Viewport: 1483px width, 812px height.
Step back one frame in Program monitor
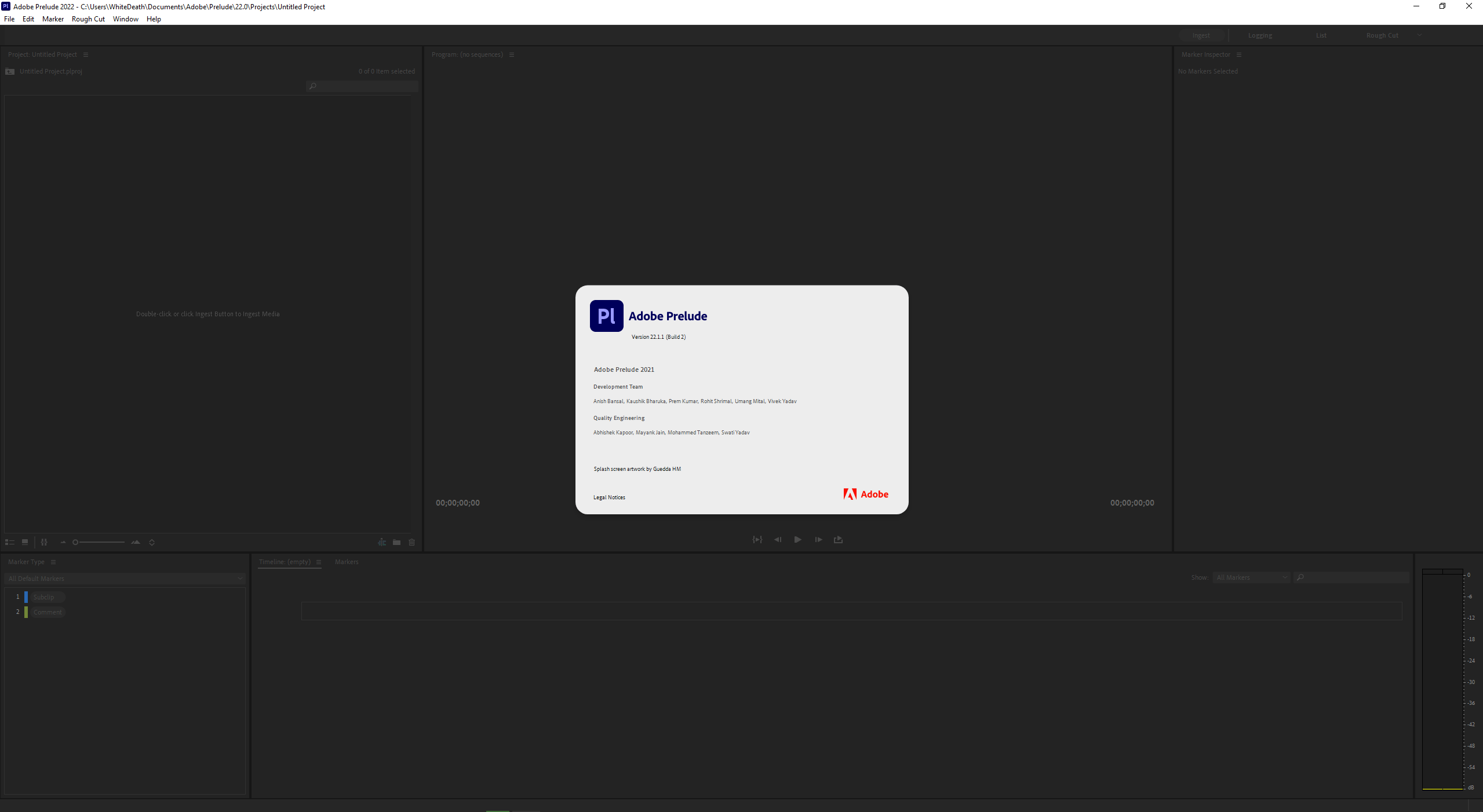[778, 539]
